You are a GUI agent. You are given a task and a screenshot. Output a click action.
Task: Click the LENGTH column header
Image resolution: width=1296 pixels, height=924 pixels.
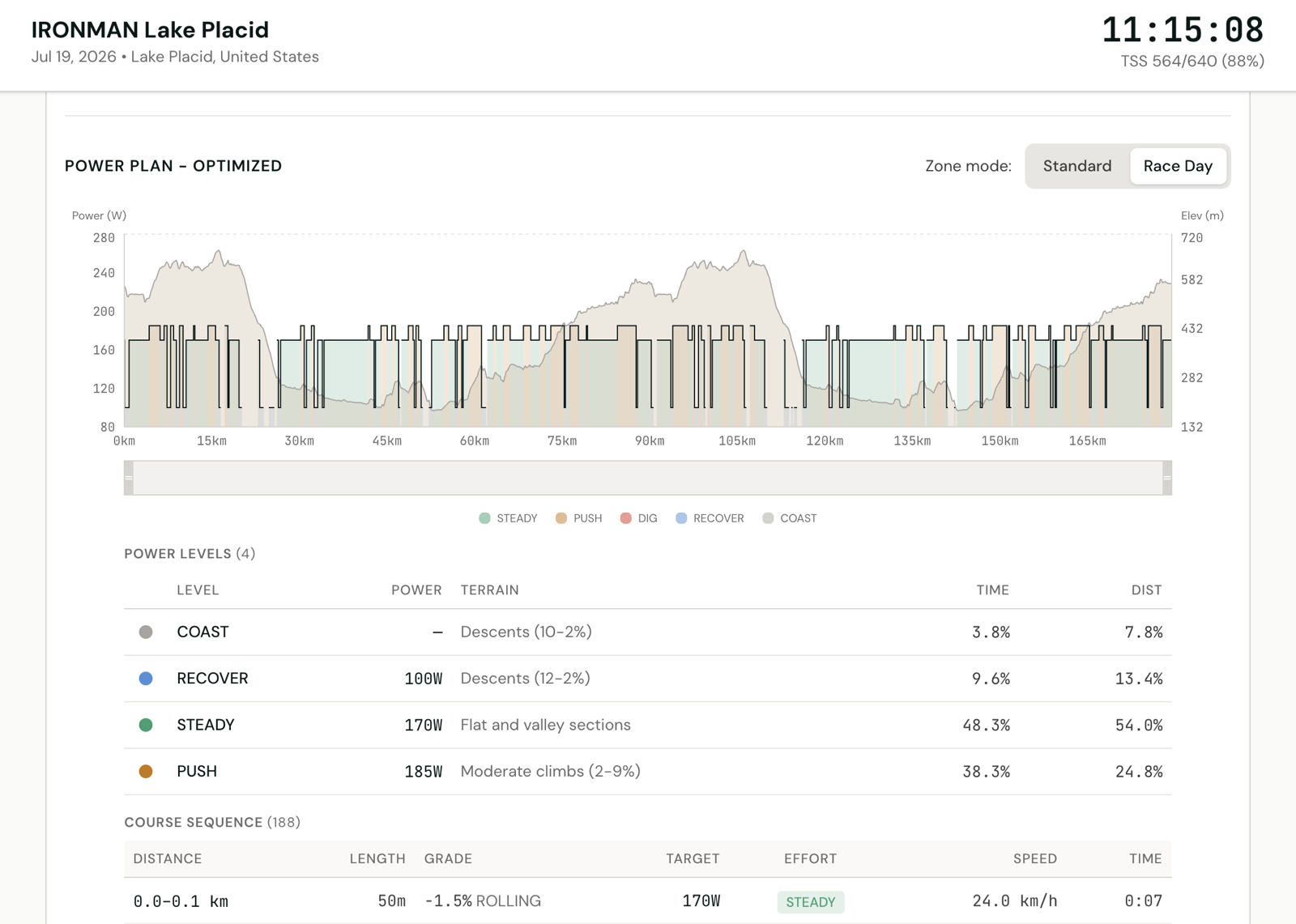377,858
